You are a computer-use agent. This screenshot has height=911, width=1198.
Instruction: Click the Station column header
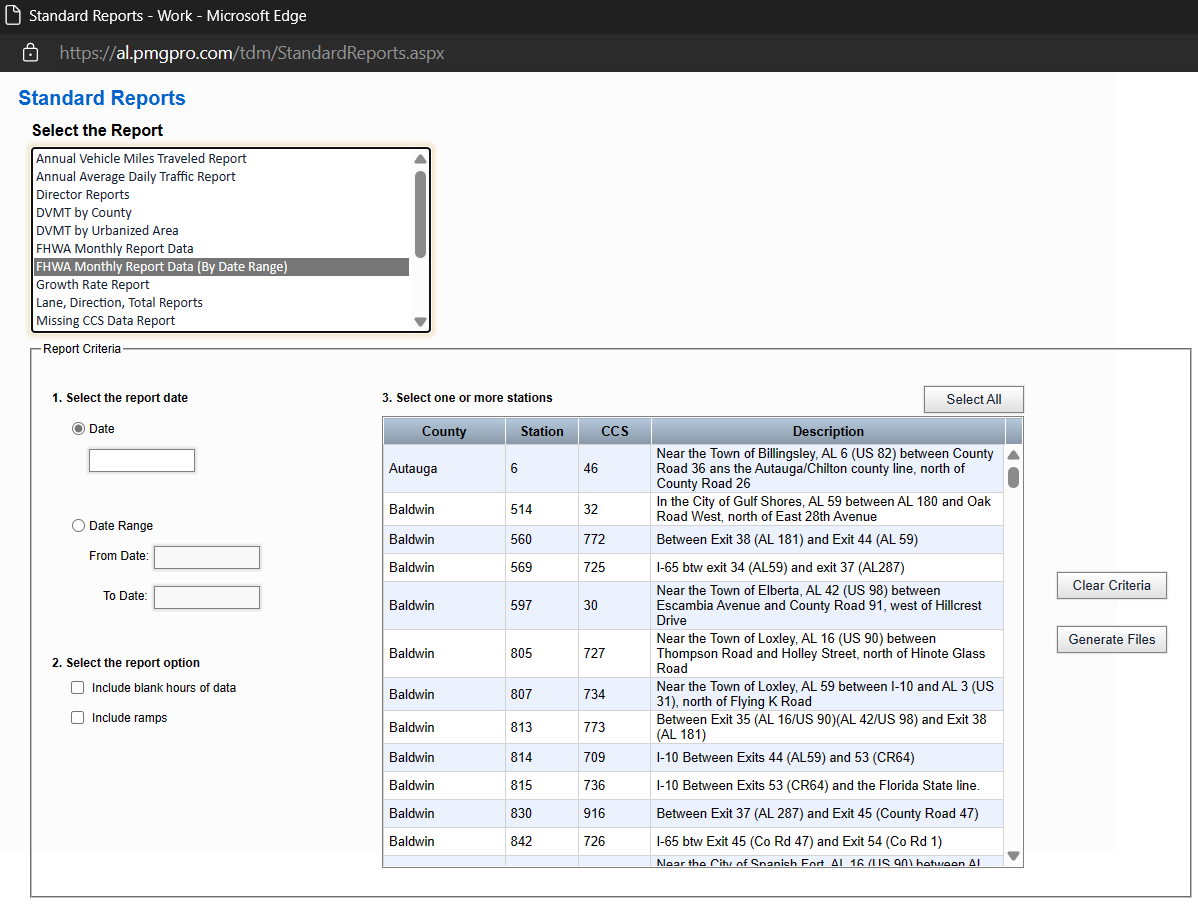point(542,431)
